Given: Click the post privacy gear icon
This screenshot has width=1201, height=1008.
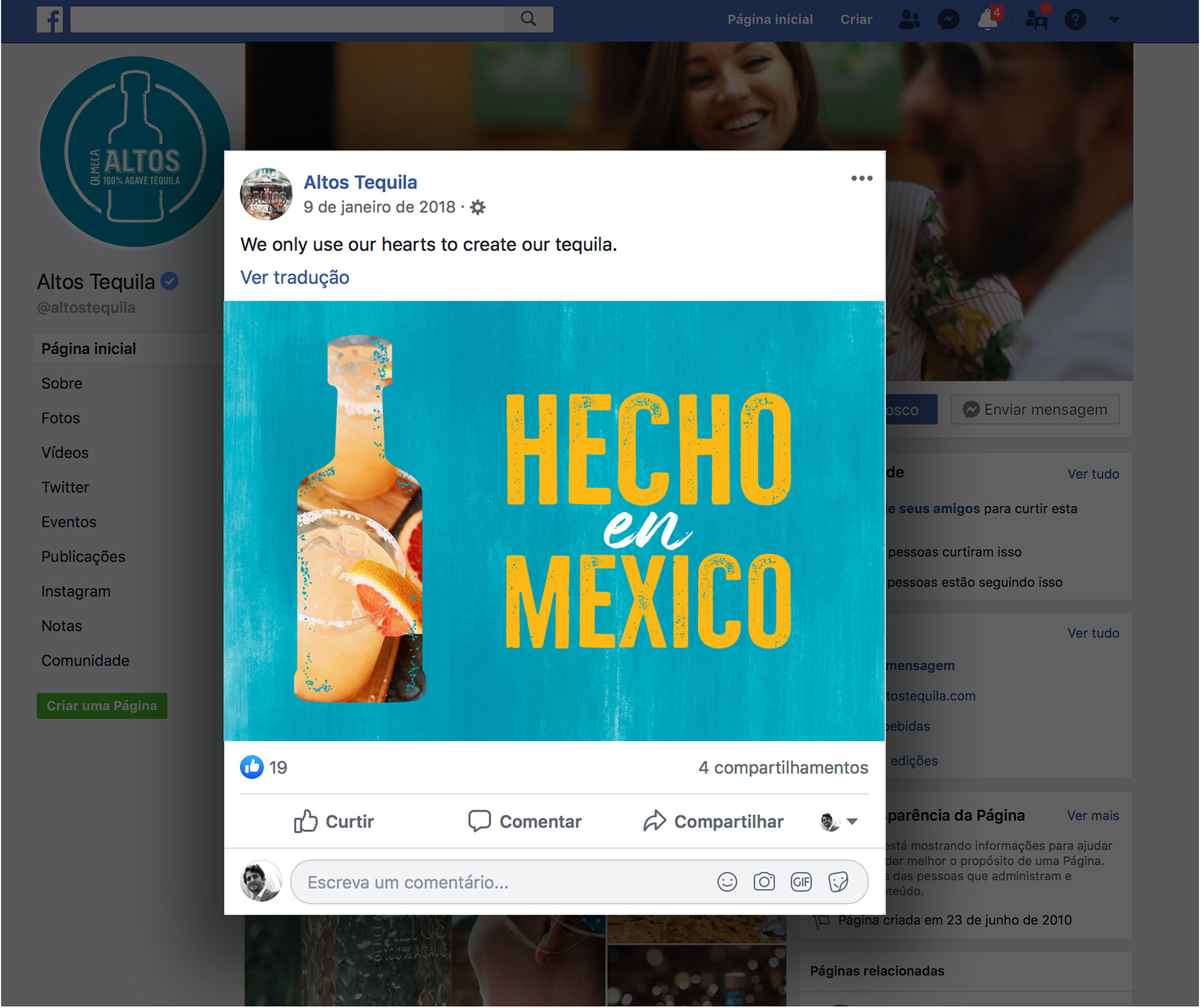Looking at the screenshot, I should pos(478,207).
